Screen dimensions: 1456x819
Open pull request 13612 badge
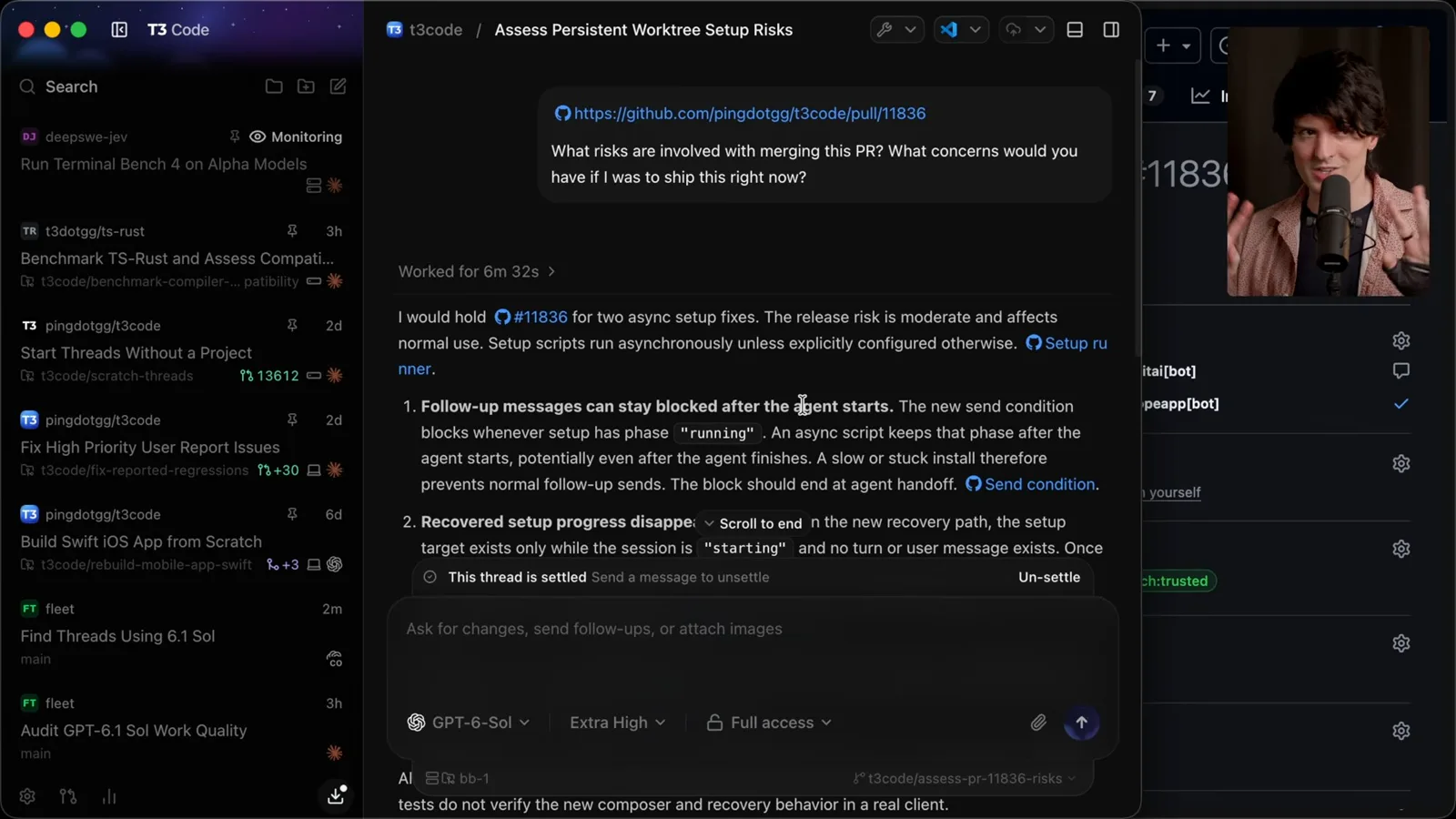coord(269,376)
